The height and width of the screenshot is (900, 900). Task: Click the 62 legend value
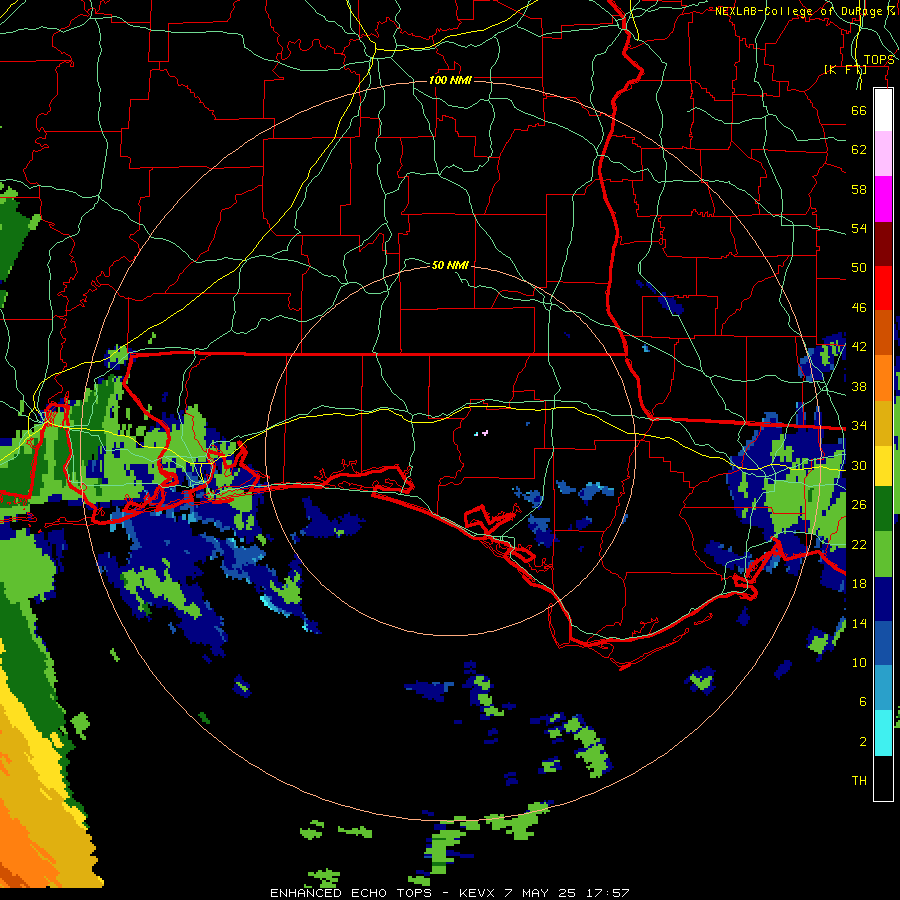point(859,150)
